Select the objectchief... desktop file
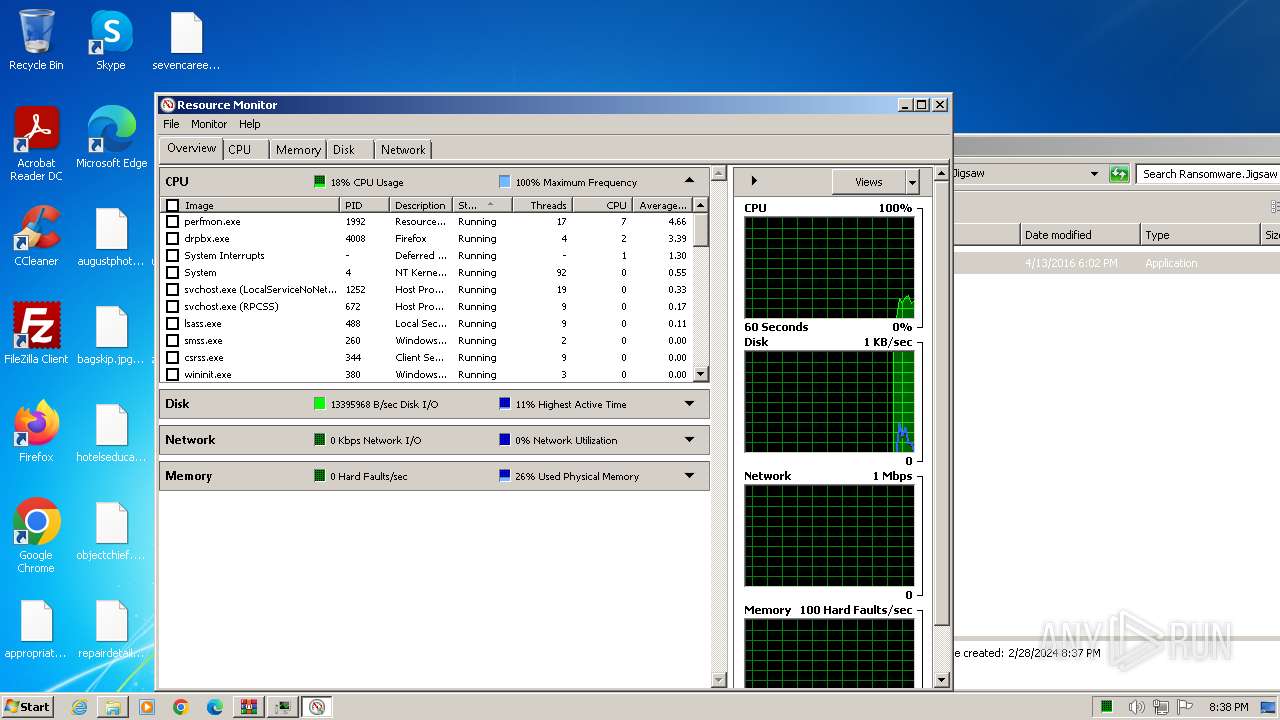 point(111,530)
